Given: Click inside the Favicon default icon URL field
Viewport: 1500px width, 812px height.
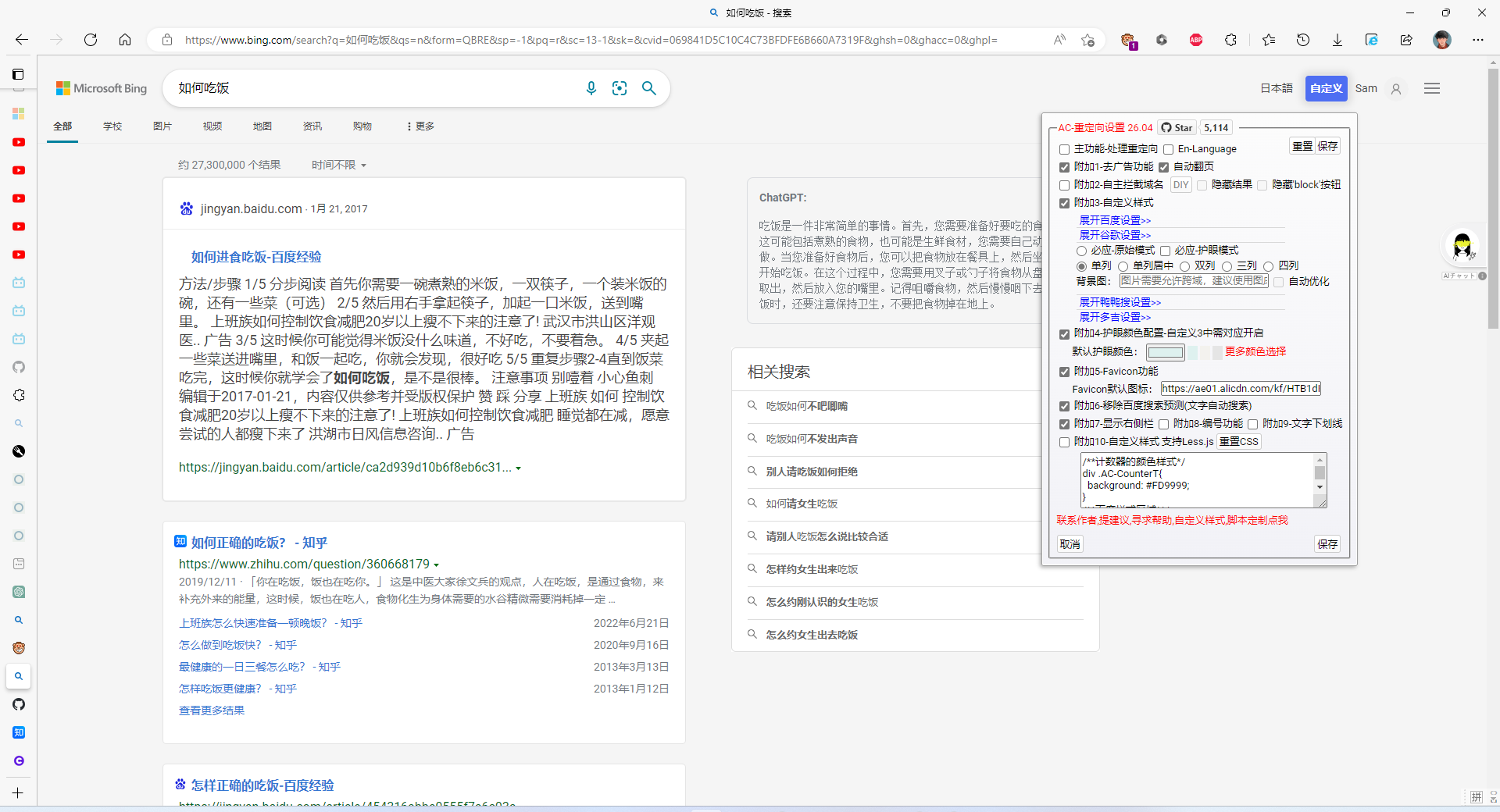Looking at the screenshot, I should click(1241, 388).
